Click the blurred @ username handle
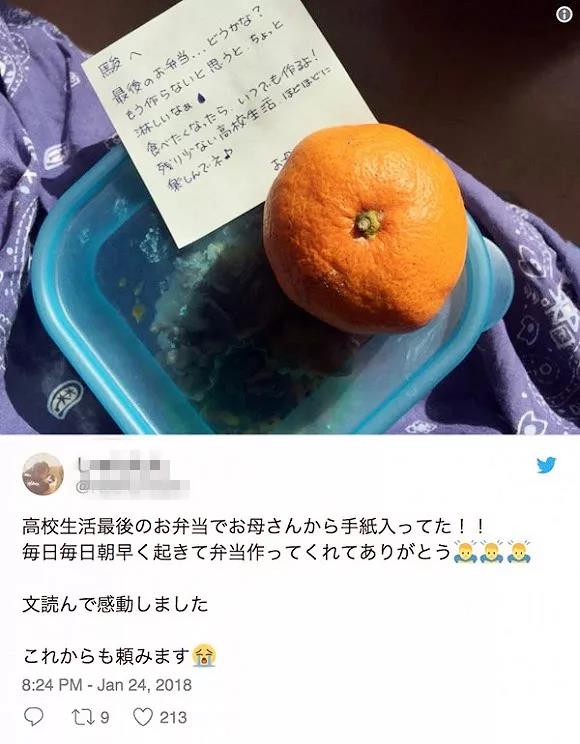This screenshot has height=744, width=580. [x=133, y=486]
